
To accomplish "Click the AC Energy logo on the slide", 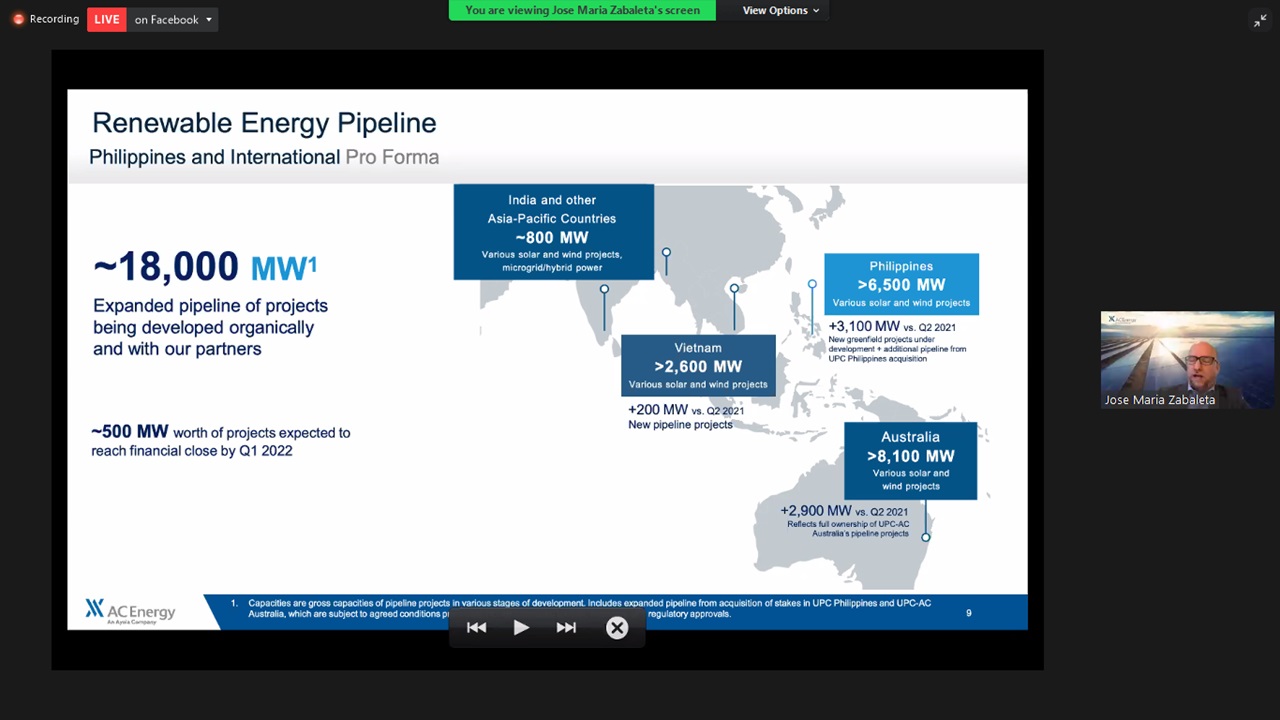I will [131, 611].
